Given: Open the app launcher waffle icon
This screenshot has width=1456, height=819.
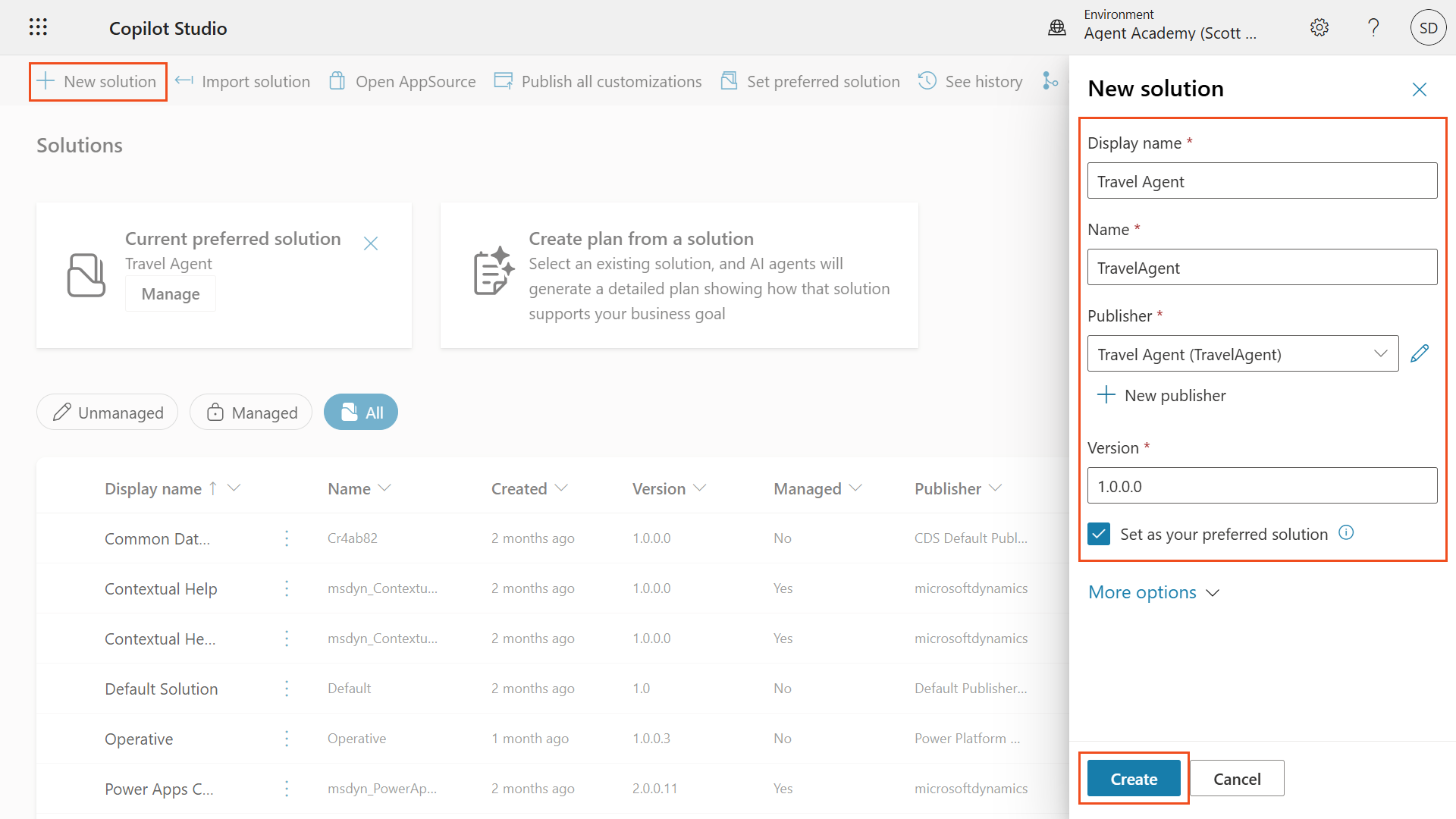Looking at the screenshot, I should 36,27.
